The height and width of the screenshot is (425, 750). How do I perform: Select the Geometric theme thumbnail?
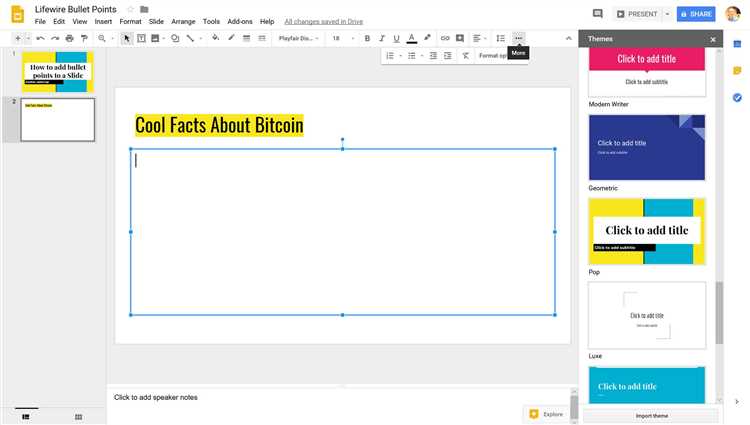pyautogui.click(x=647, y=147)
